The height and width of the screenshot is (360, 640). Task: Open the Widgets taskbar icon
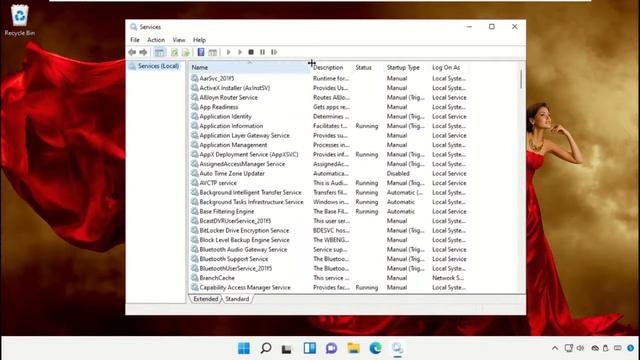point(310,348)
